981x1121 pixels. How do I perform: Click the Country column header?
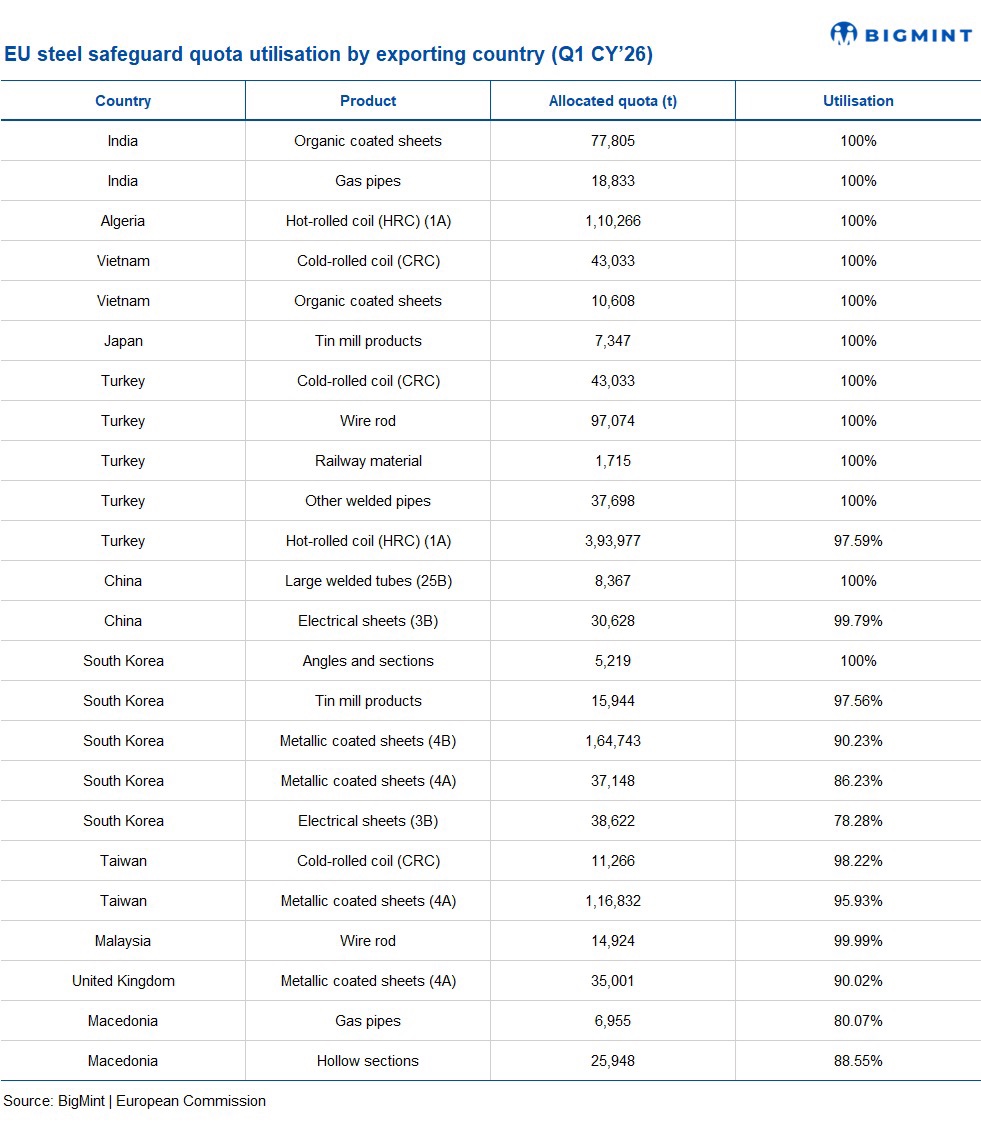[123, 101]
